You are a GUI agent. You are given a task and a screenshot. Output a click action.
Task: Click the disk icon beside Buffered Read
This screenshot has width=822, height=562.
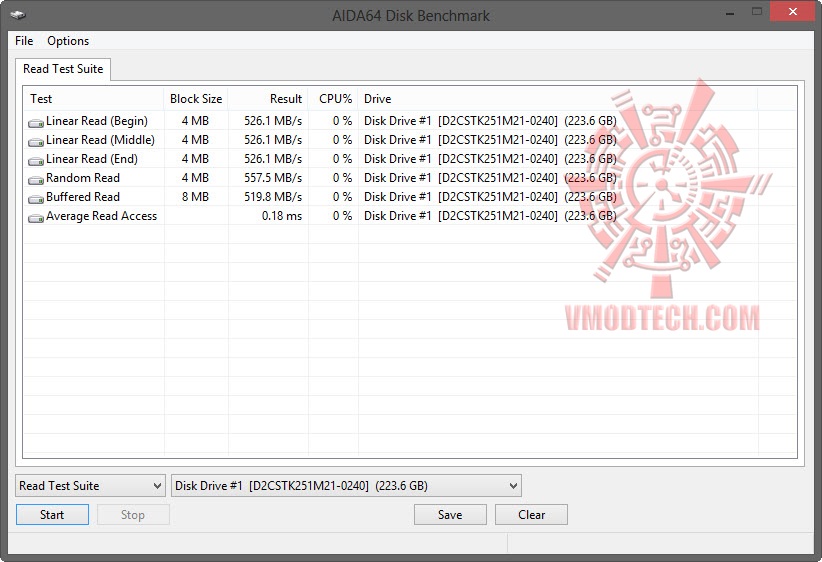[36, 199]
